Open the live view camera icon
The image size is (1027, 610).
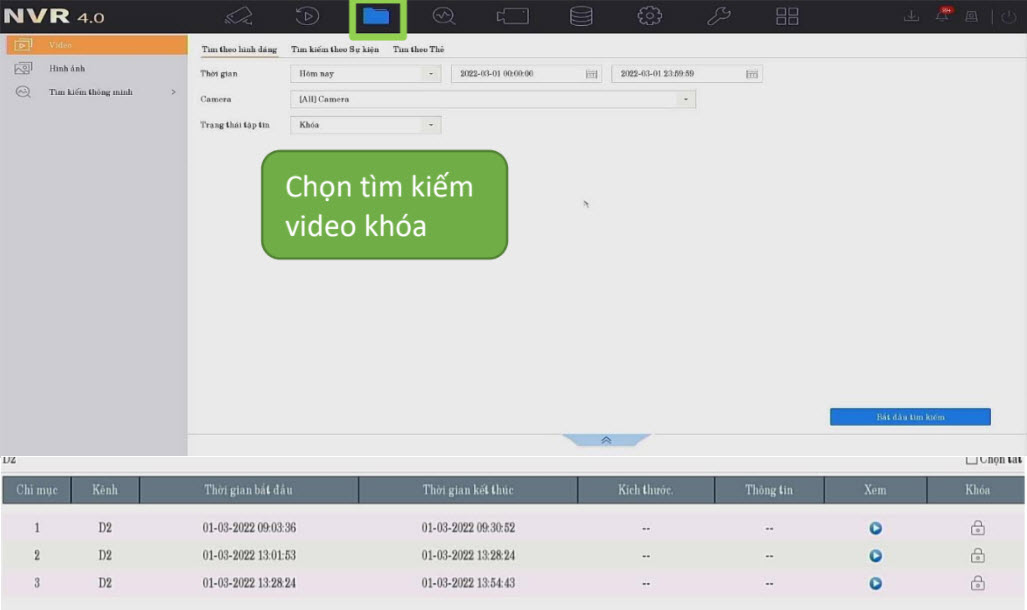(238, 16)
